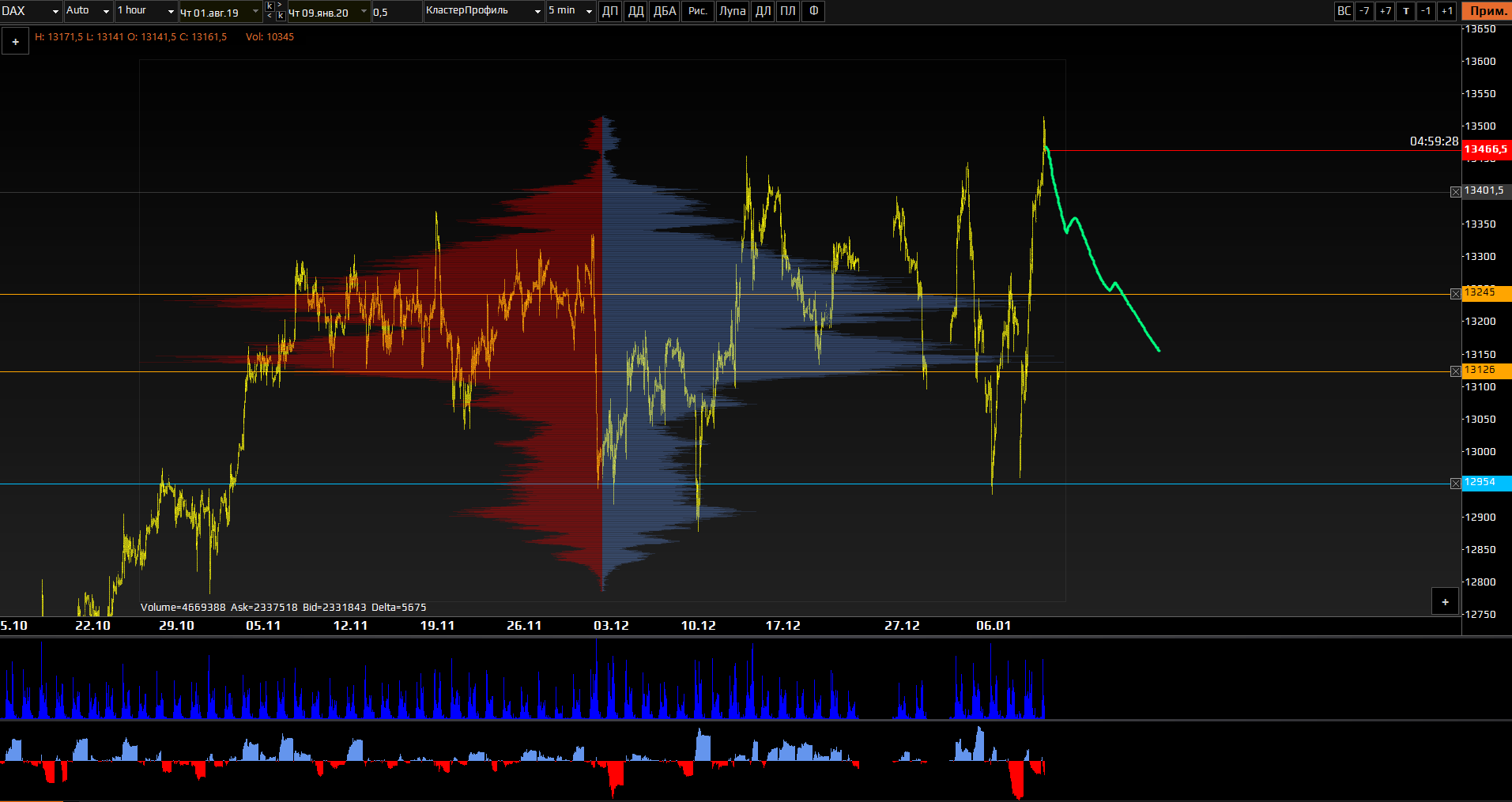Open the КластерПрофиль chart type dropdown

[x=483, y=11]
